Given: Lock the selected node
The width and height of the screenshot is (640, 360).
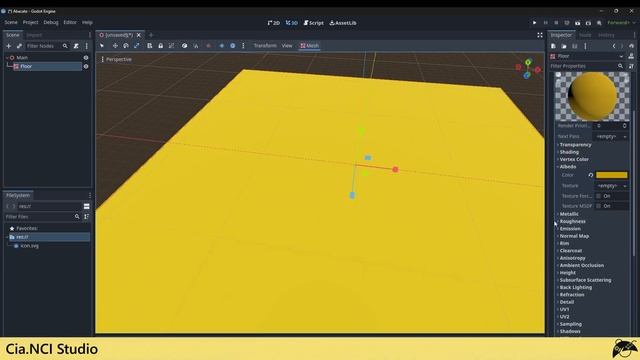Looking at the screenshot, I should click(x=161, y=46).
